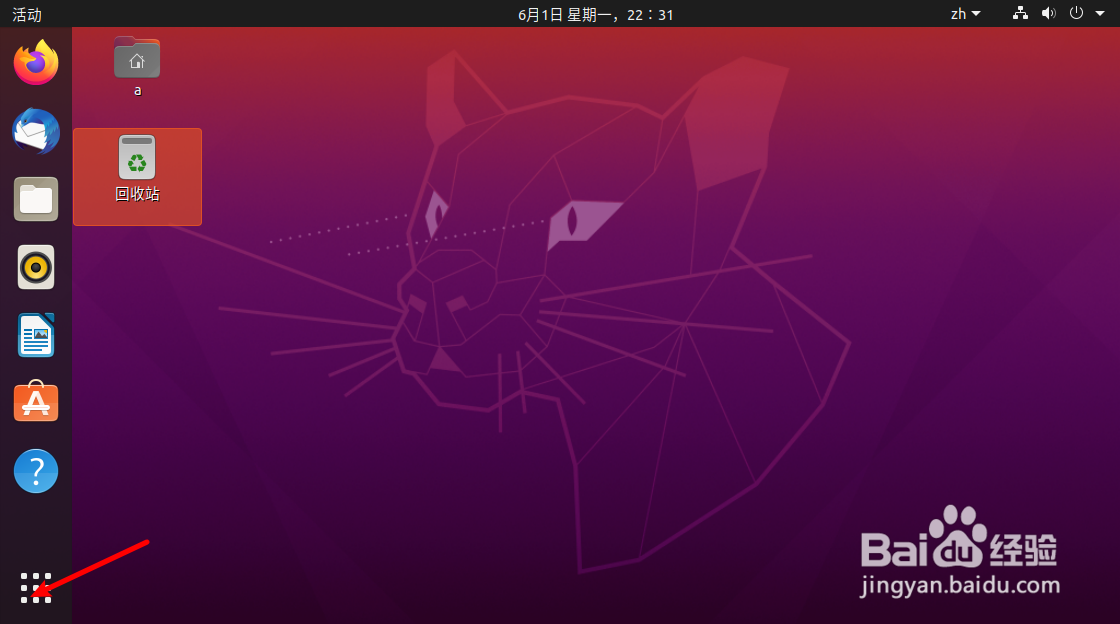Open LibreOffice Writer from the dock
1120x624 pixels.
[x=36, y=335]
